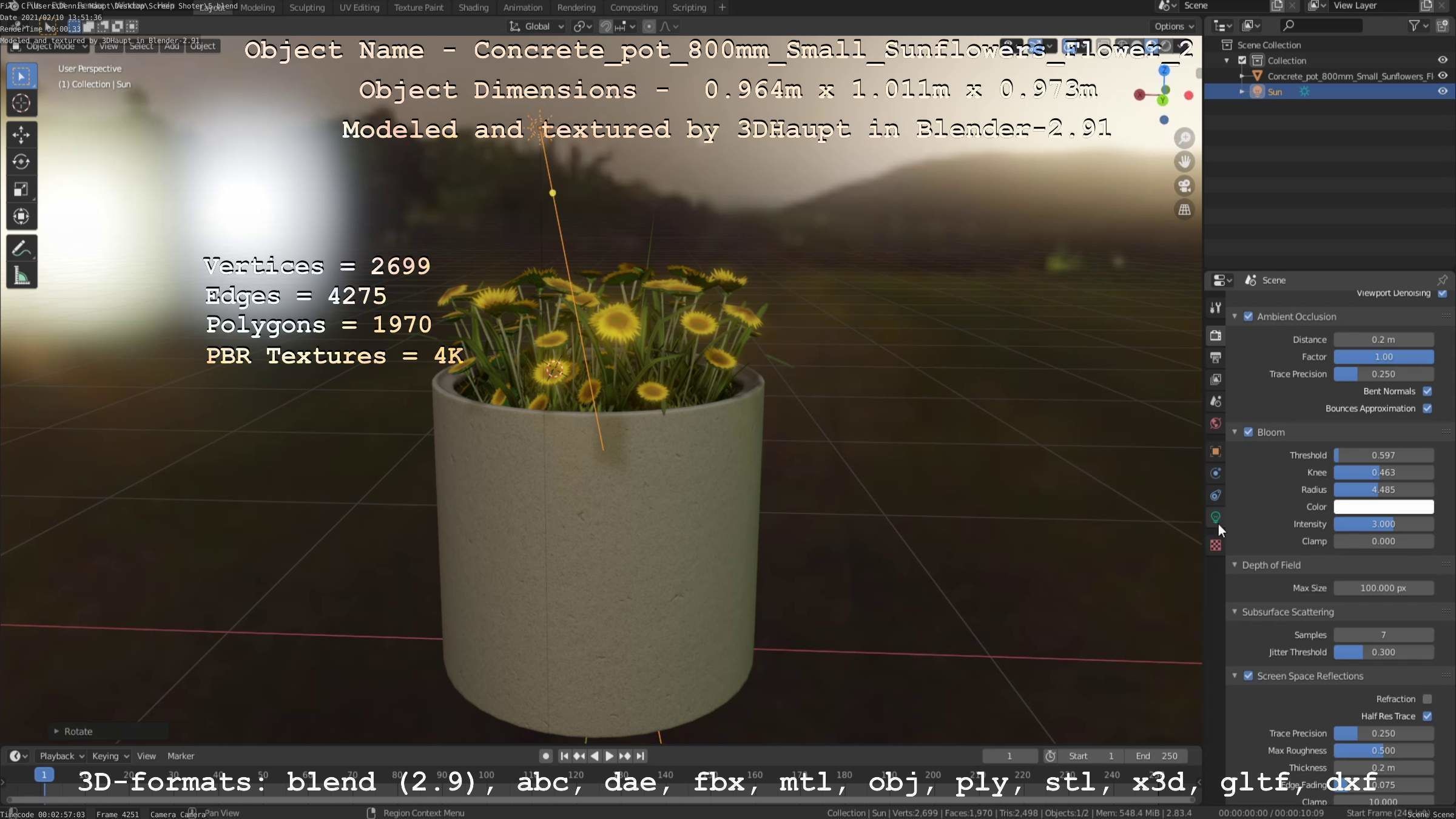Hide Collection in the outliner
Image resolution: width=1456 pixels, height=819 pixels.
point(1443,60)
